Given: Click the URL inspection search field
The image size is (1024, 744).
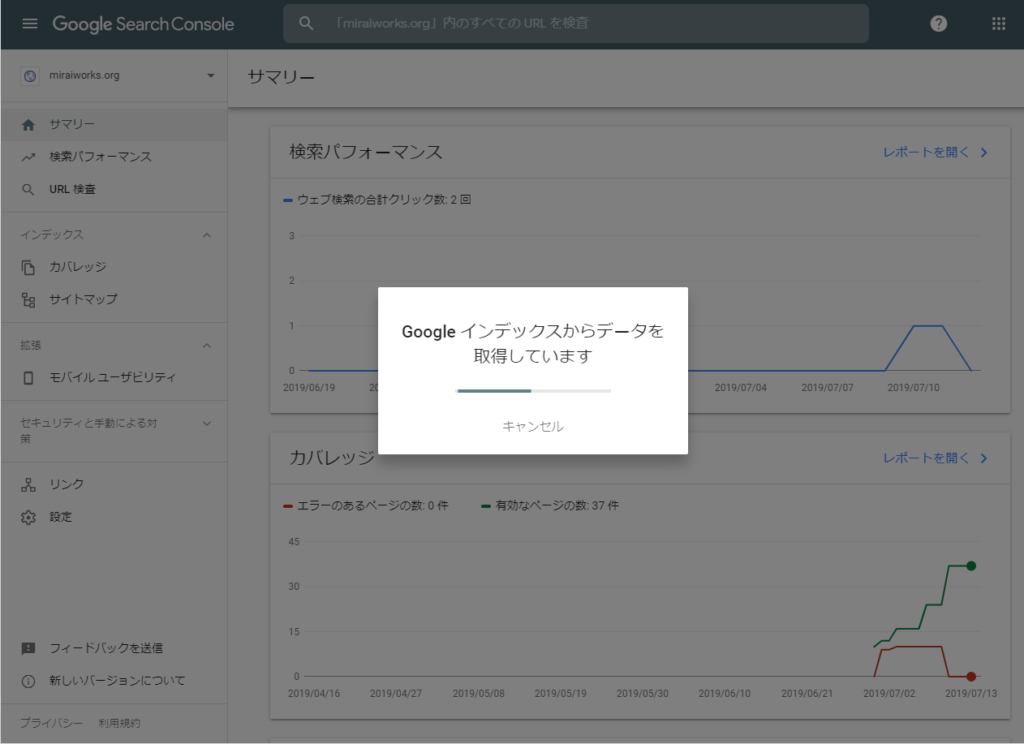Looking at the screenshot, I should pos(576,24).
